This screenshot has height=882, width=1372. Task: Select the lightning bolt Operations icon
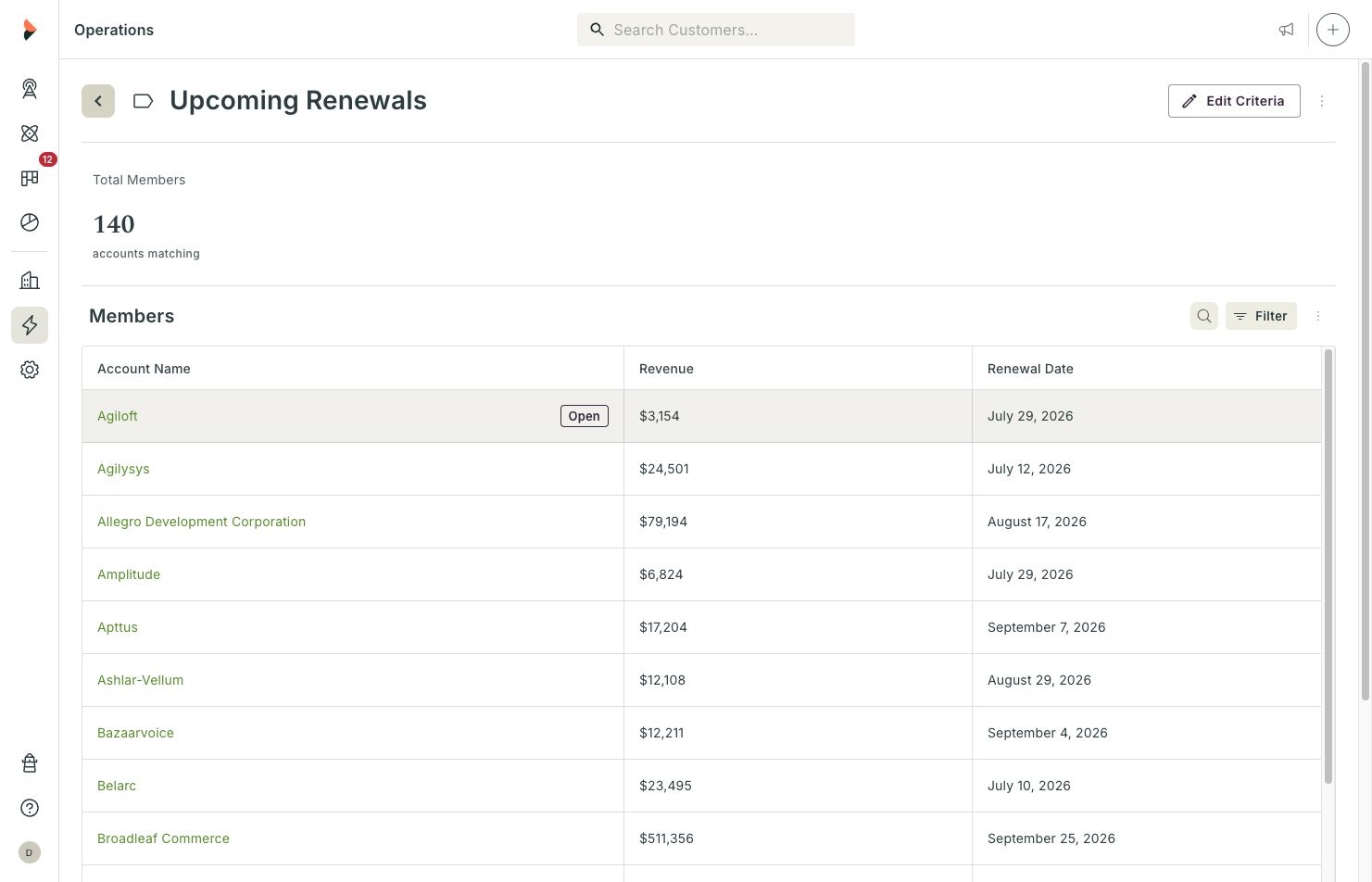tap(30, 325)
